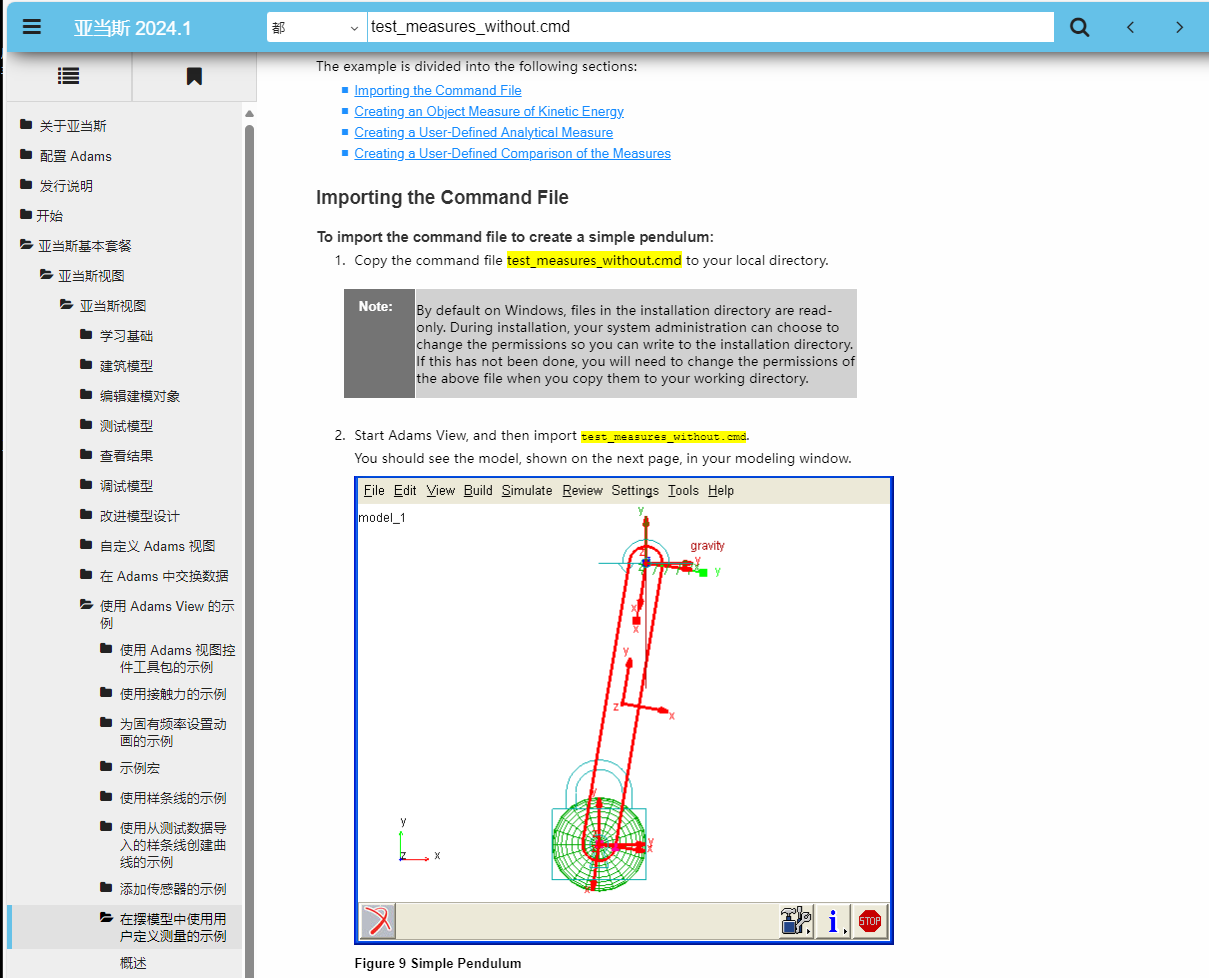Click the File menu in the figure
This screenshot has width=1209, height=978.
tap(374, 490)
